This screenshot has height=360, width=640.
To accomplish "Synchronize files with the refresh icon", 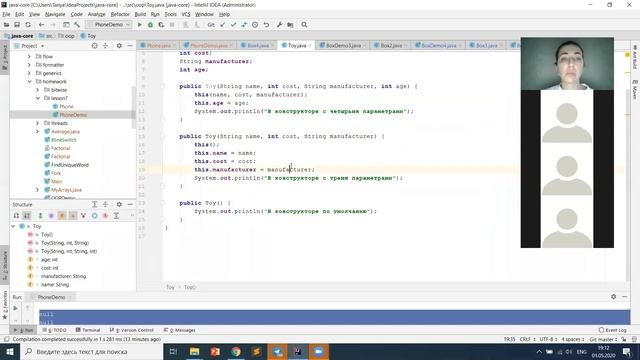I will coord(28,25).
